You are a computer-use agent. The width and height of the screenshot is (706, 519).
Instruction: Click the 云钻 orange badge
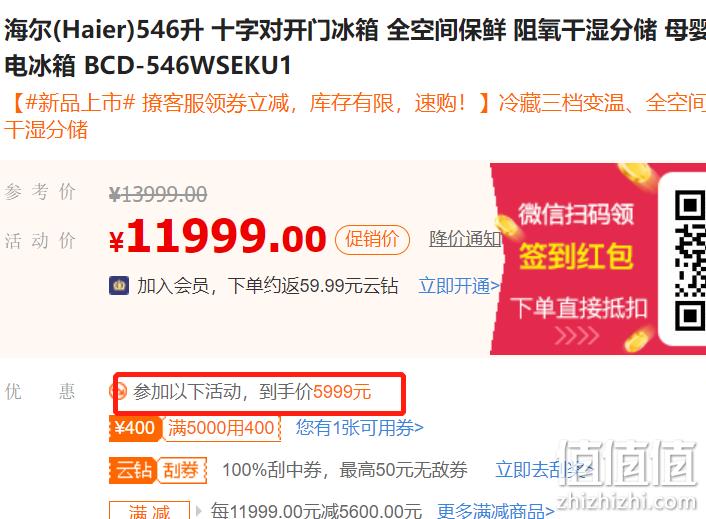[x=132, y=470]
